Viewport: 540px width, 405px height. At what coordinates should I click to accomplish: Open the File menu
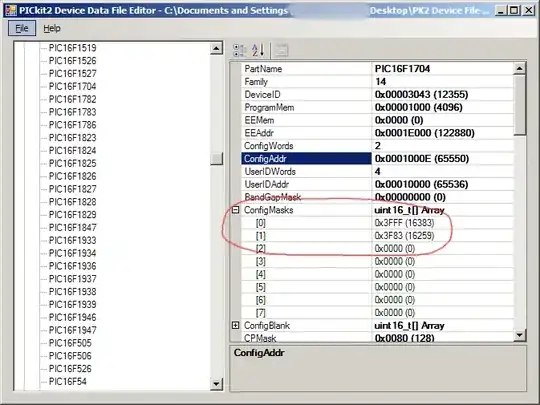22,28
